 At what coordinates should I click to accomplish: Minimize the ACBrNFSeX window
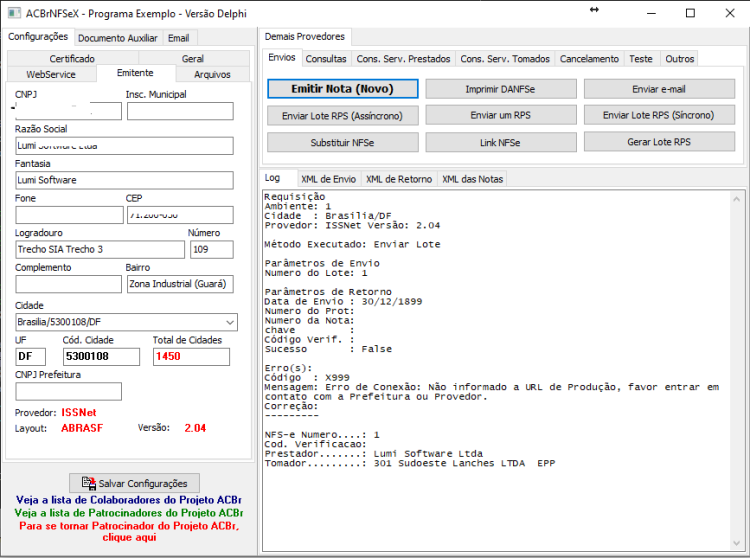pyautogui.click(x=651, y=13)
